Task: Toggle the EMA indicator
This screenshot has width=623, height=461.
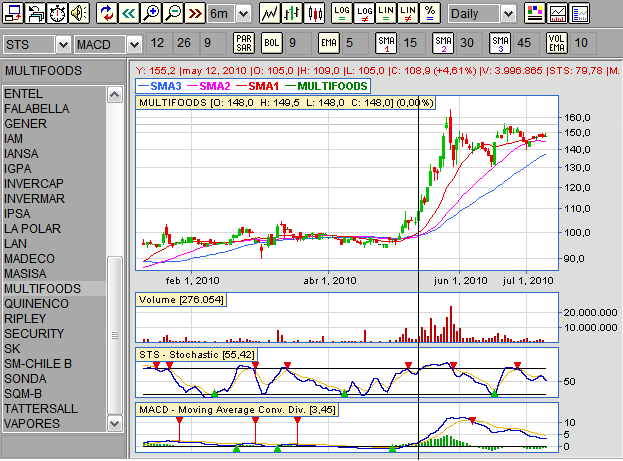Action: 329,43
